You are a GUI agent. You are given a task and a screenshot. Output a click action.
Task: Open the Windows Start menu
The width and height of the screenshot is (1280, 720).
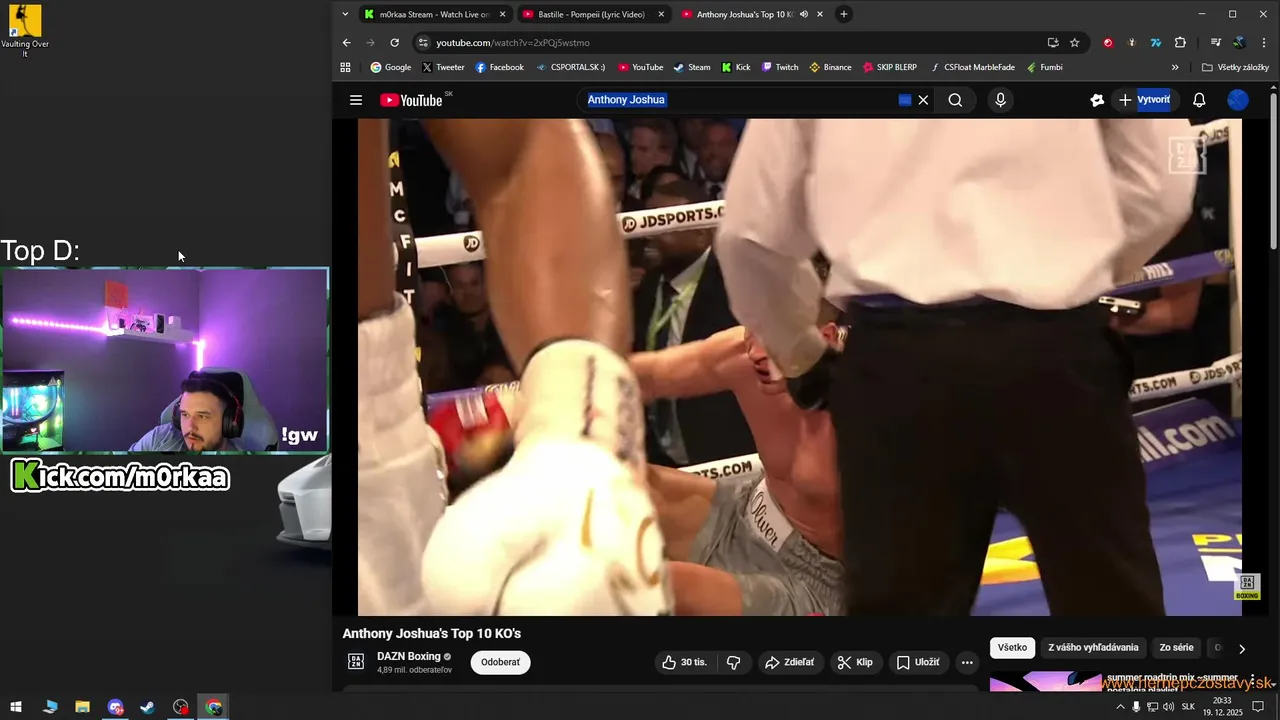pyautogui.click(x=16, y=707)
